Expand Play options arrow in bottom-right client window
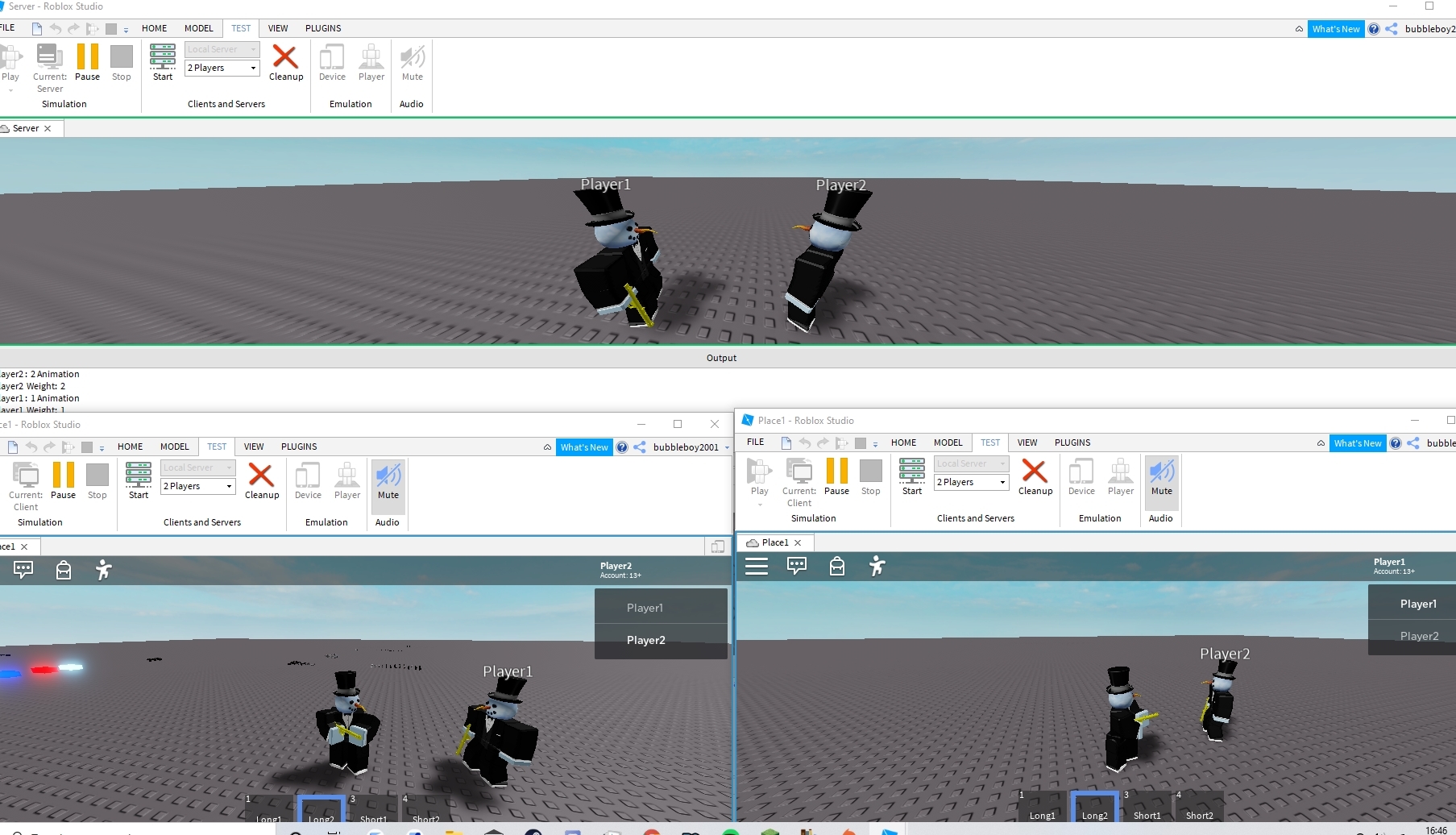This screenshot has width=1456, height=835. tap(759, 505)
